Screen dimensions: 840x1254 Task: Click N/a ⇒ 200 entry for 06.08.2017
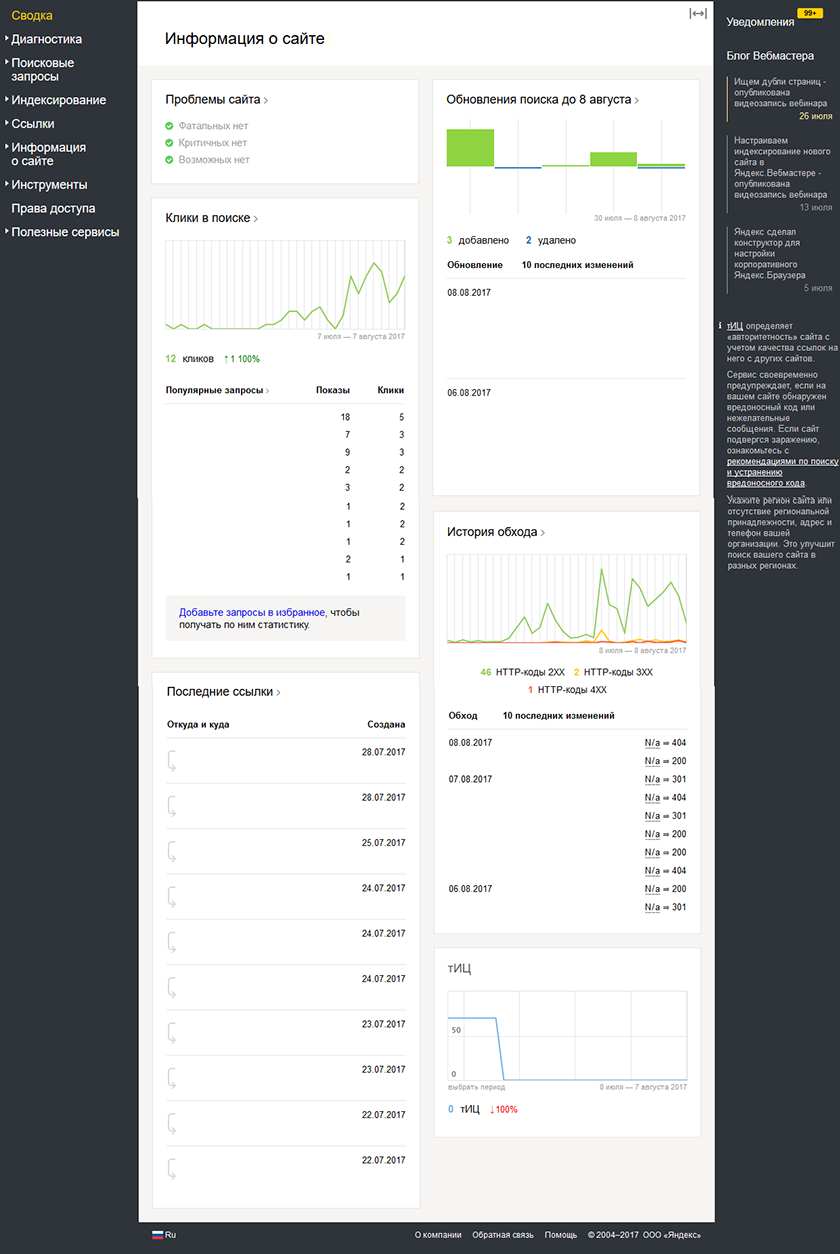(x=666, y=889)
